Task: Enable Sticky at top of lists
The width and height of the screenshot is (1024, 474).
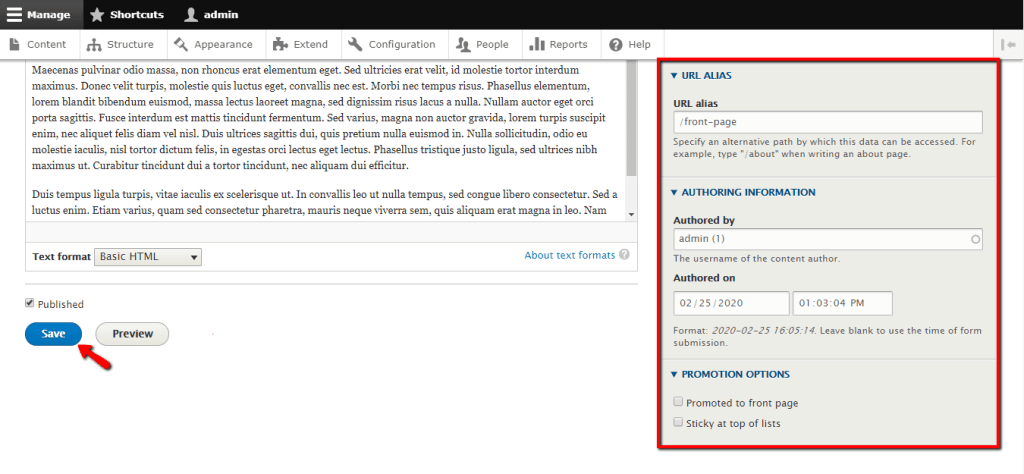Action: (x=679, y=422)
